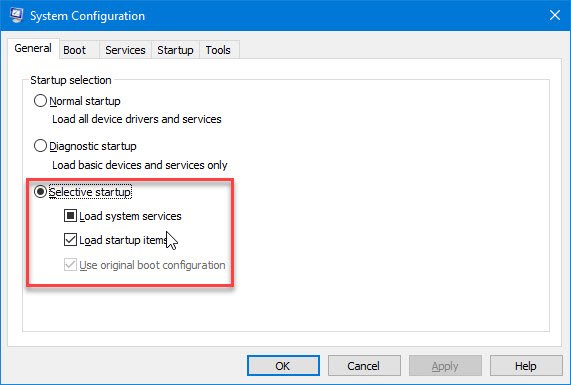Open the Startup tab
The height and width of the screenshot is (385, 571).
click(175, 50)
